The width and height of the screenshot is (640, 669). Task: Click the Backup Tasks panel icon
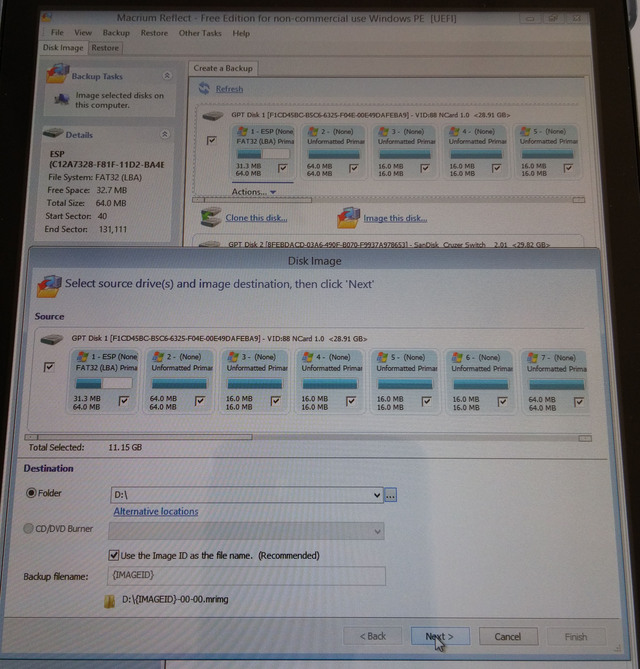point(58,73)
